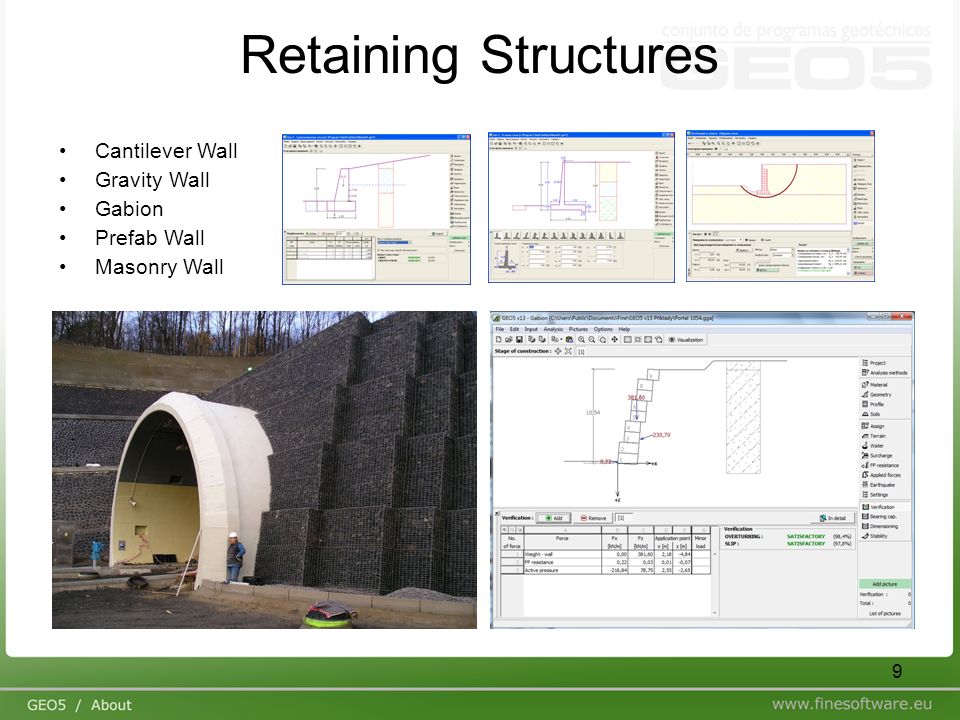The height and width of the screenshot is (720, 960).
Task: Open Water in the side panel
Action: pos(872,446)
